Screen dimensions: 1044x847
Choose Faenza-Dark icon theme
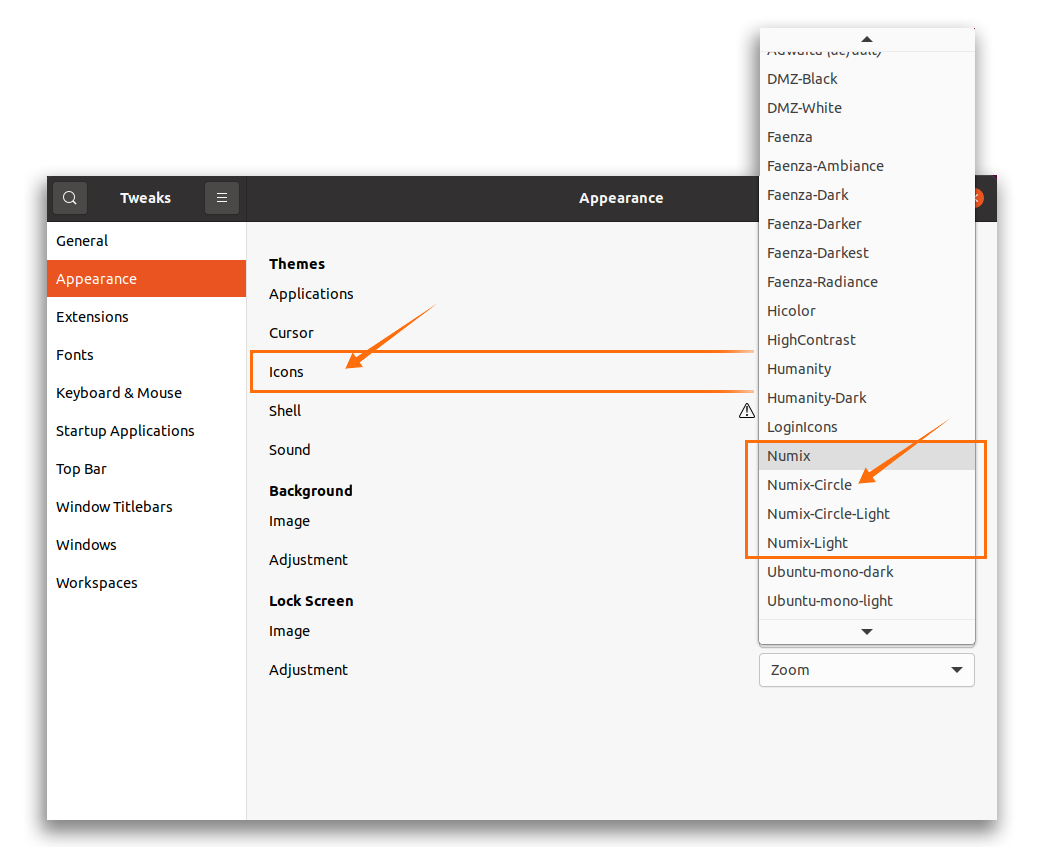point(807,195)
